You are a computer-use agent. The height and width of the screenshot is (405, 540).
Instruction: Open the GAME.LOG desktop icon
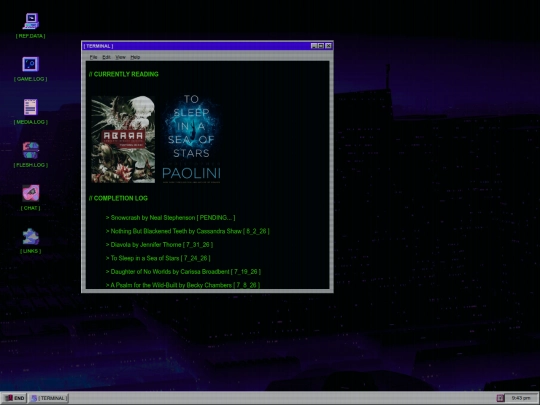[x=31, y=69]
